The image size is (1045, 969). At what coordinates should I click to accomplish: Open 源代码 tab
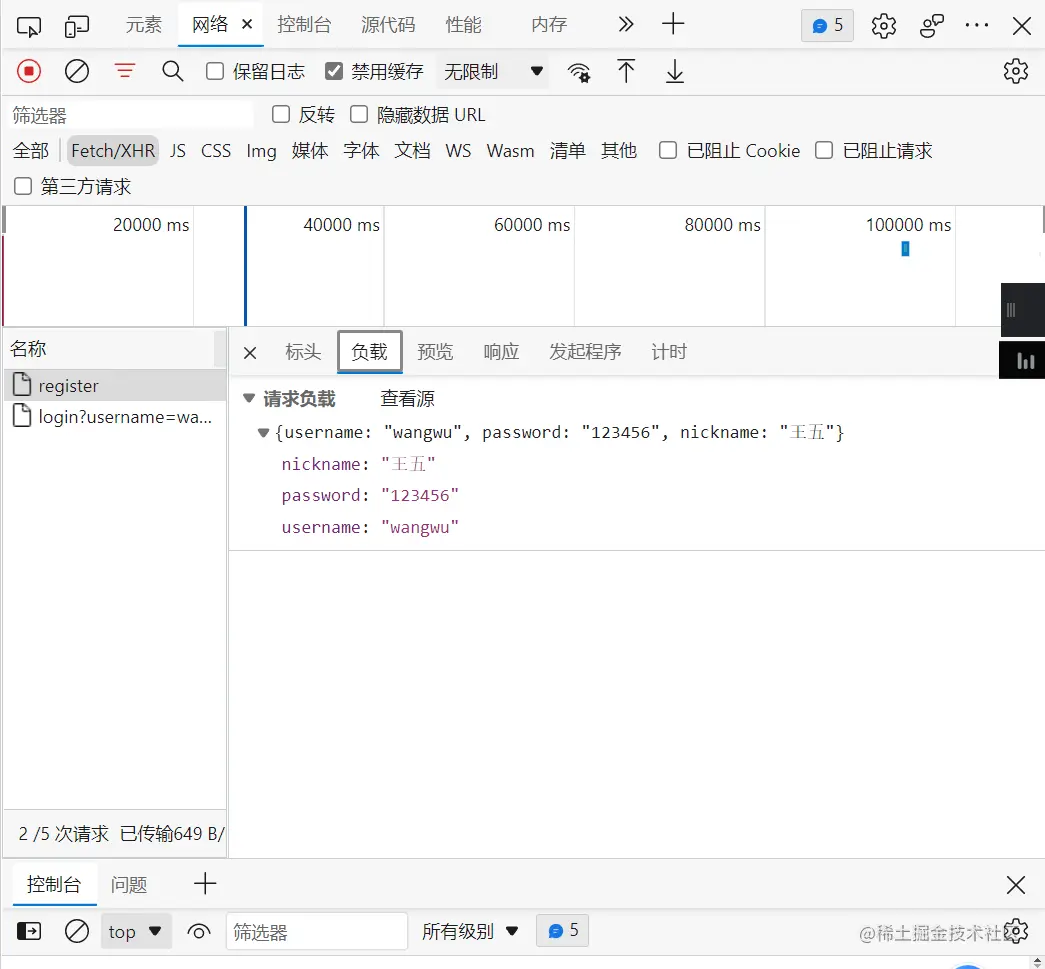[x=388, y=25]
